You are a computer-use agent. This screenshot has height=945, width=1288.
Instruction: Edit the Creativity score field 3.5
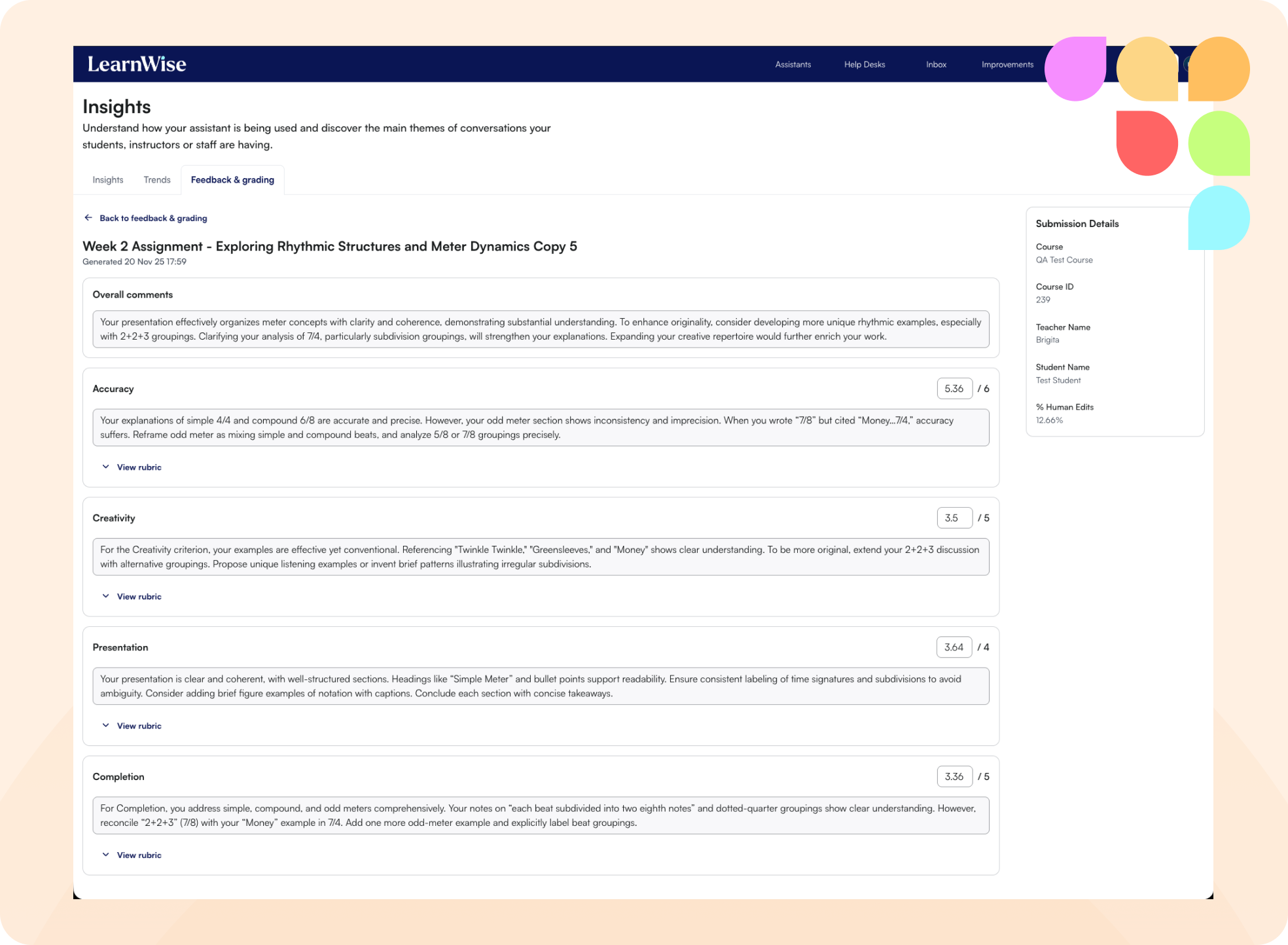pos(954,518)
